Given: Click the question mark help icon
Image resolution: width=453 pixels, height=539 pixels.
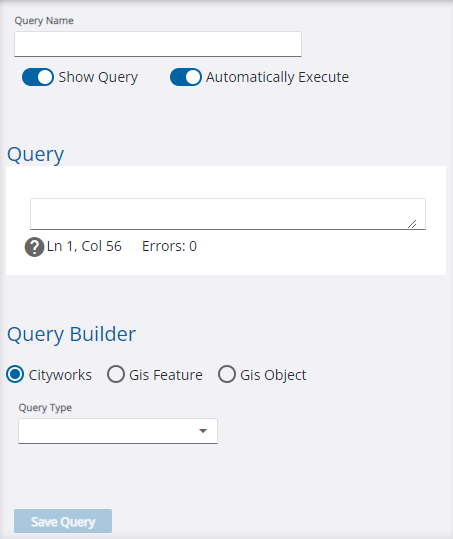Looking at the screenshot, I should 34,247.
